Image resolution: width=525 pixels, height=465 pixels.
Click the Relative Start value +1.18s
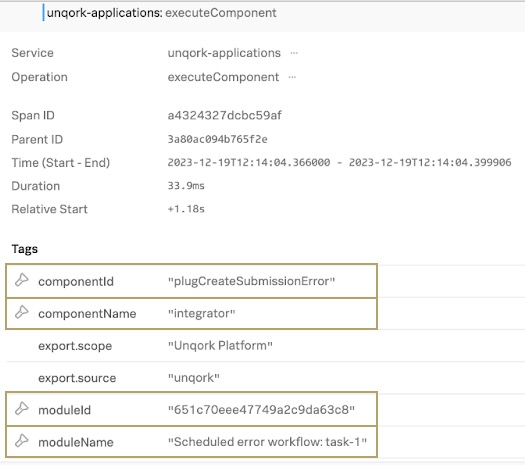[186, 209]
